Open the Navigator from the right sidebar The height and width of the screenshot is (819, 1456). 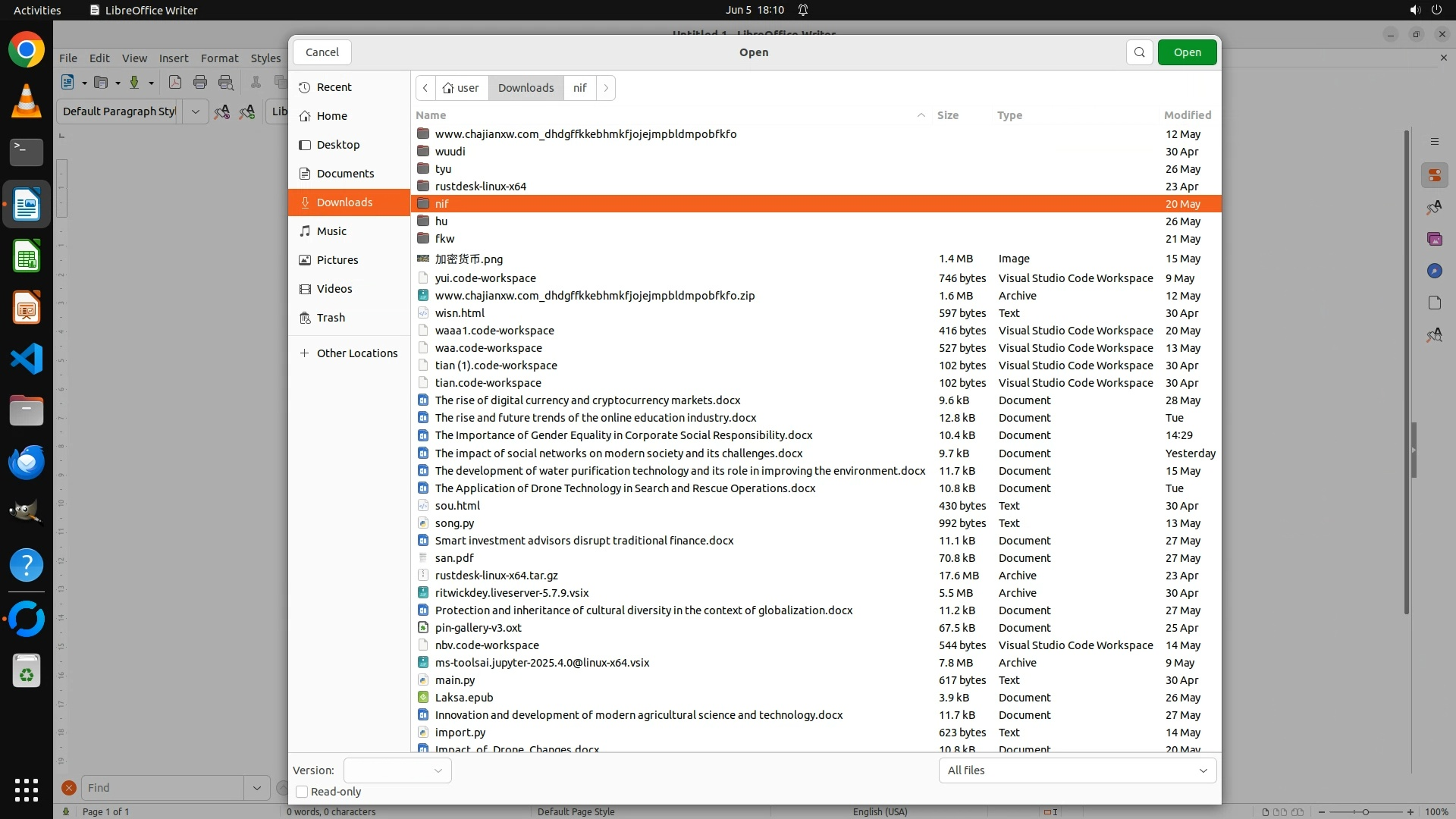(1434, 271)
